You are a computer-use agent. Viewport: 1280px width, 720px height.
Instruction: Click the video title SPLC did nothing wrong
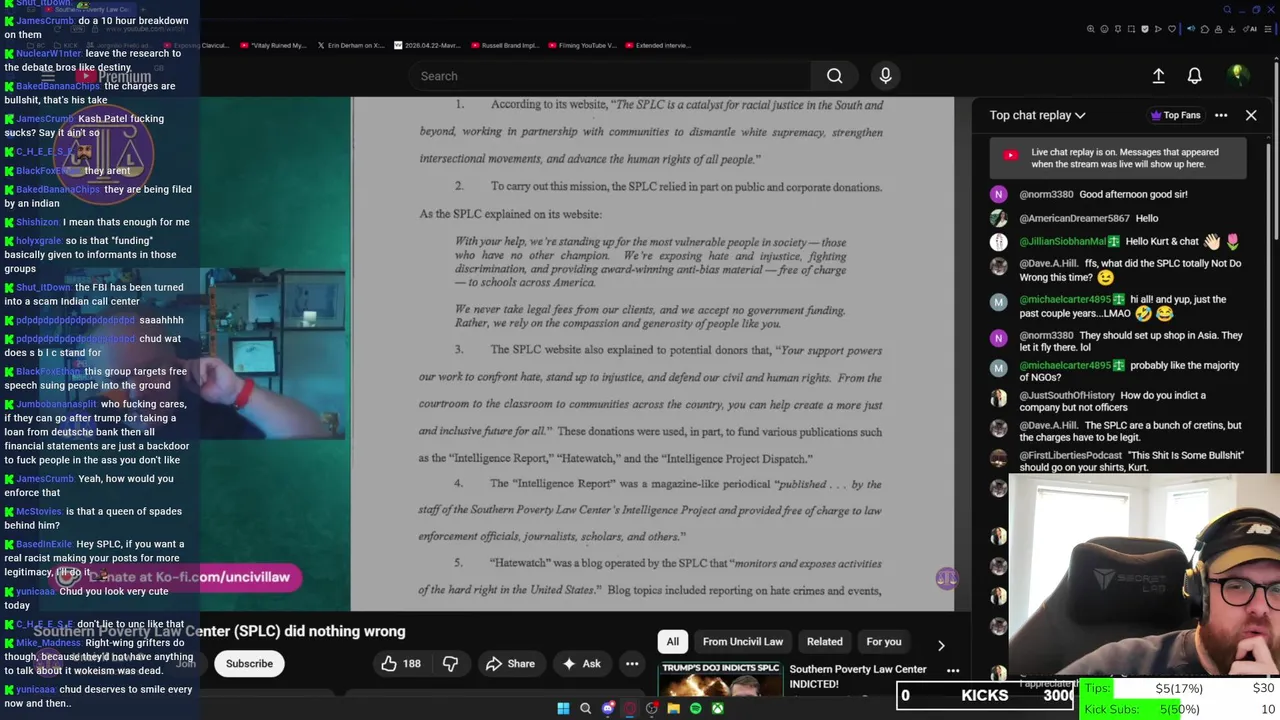pos(219,631)
